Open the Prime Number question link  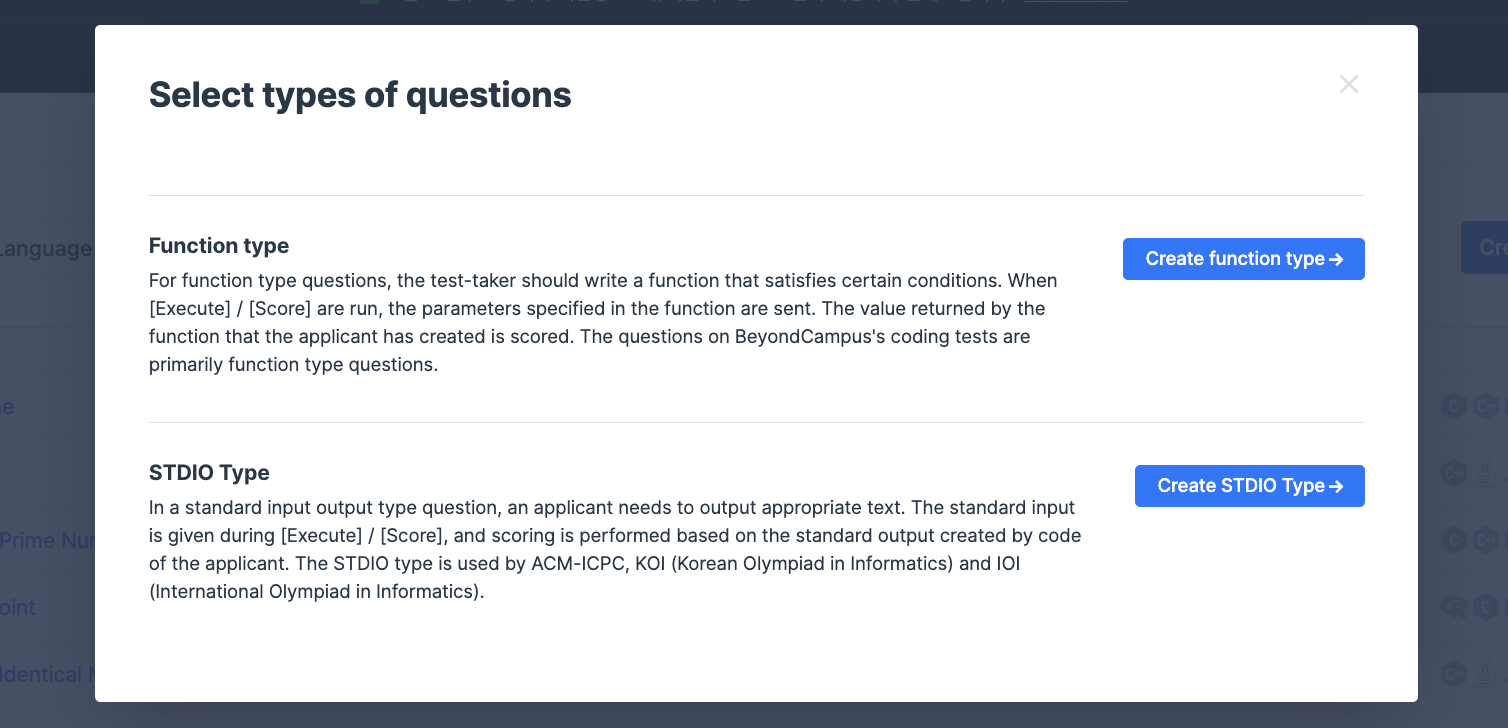47,541
